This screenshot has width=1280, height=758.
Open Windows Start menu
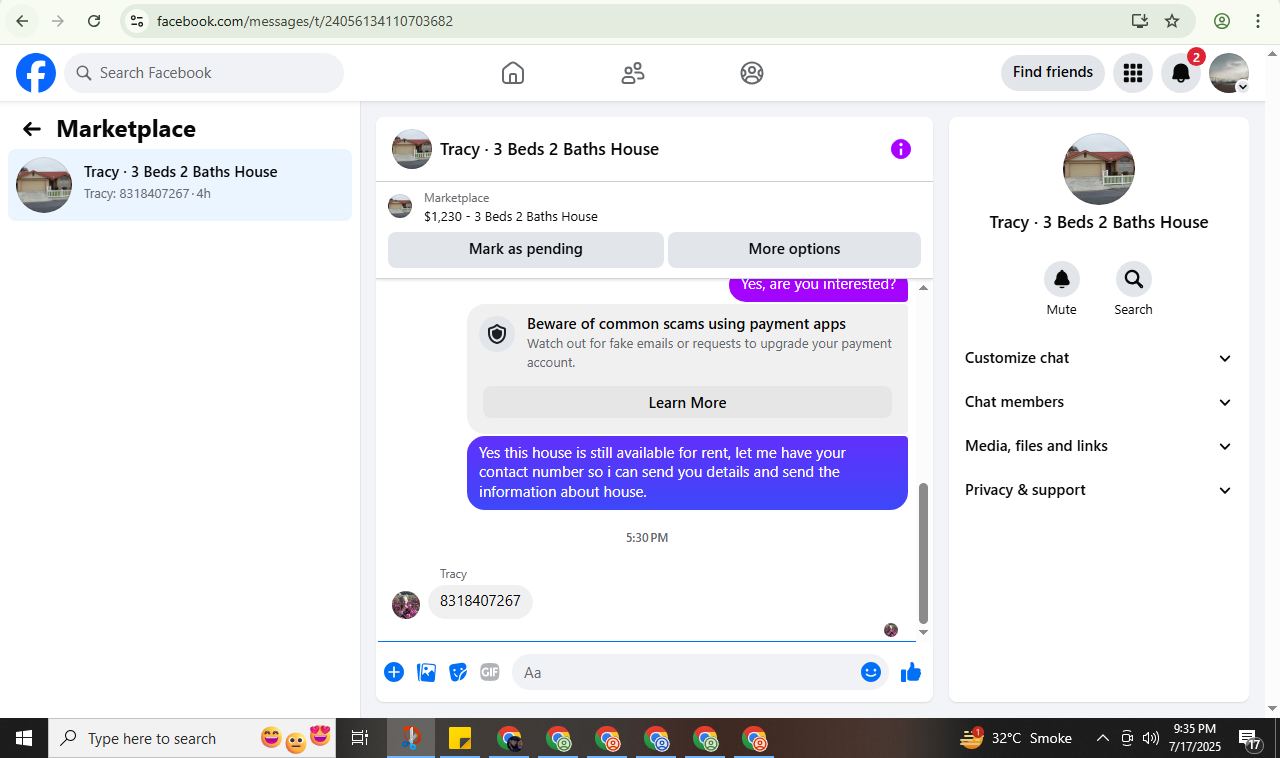[24, 738]
